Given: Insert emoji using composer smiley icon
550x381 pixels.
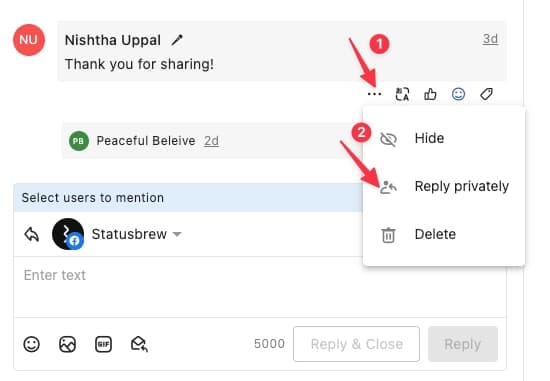Looking at the screenshot, I should [x=32, y=344].
